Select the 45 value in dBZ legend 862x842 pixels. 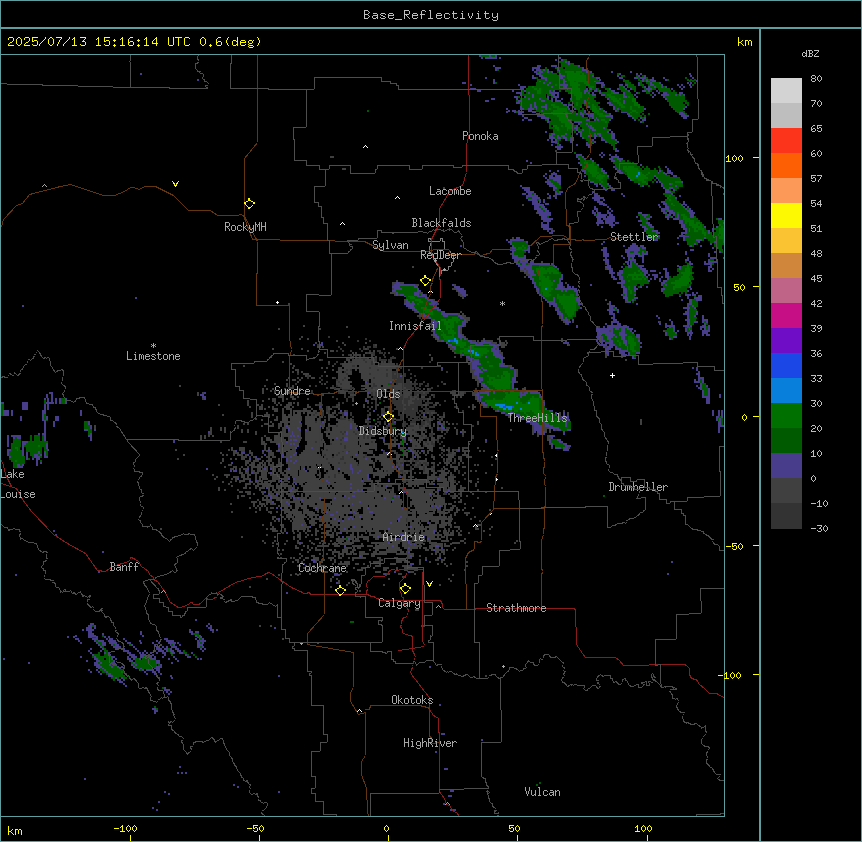pos(816,279)
